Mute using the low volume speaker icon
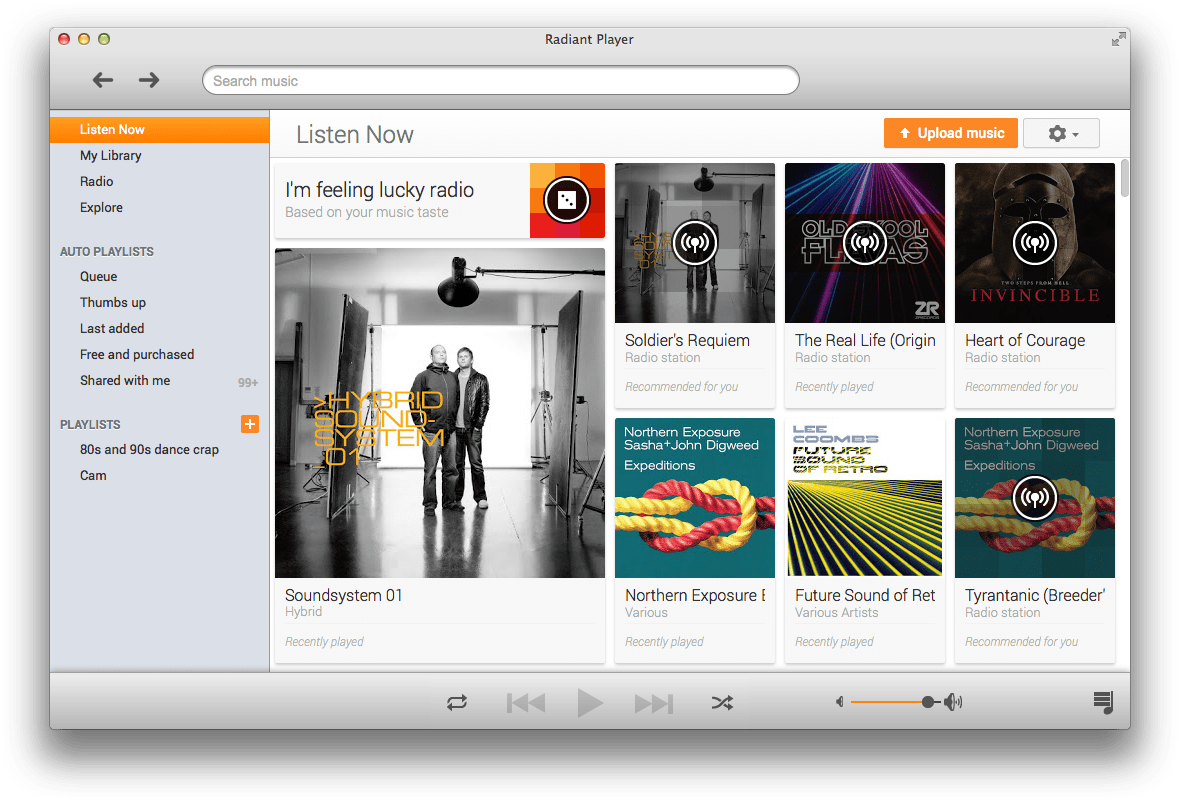This screenshot has height=800, width=1179. coord(839,702)
